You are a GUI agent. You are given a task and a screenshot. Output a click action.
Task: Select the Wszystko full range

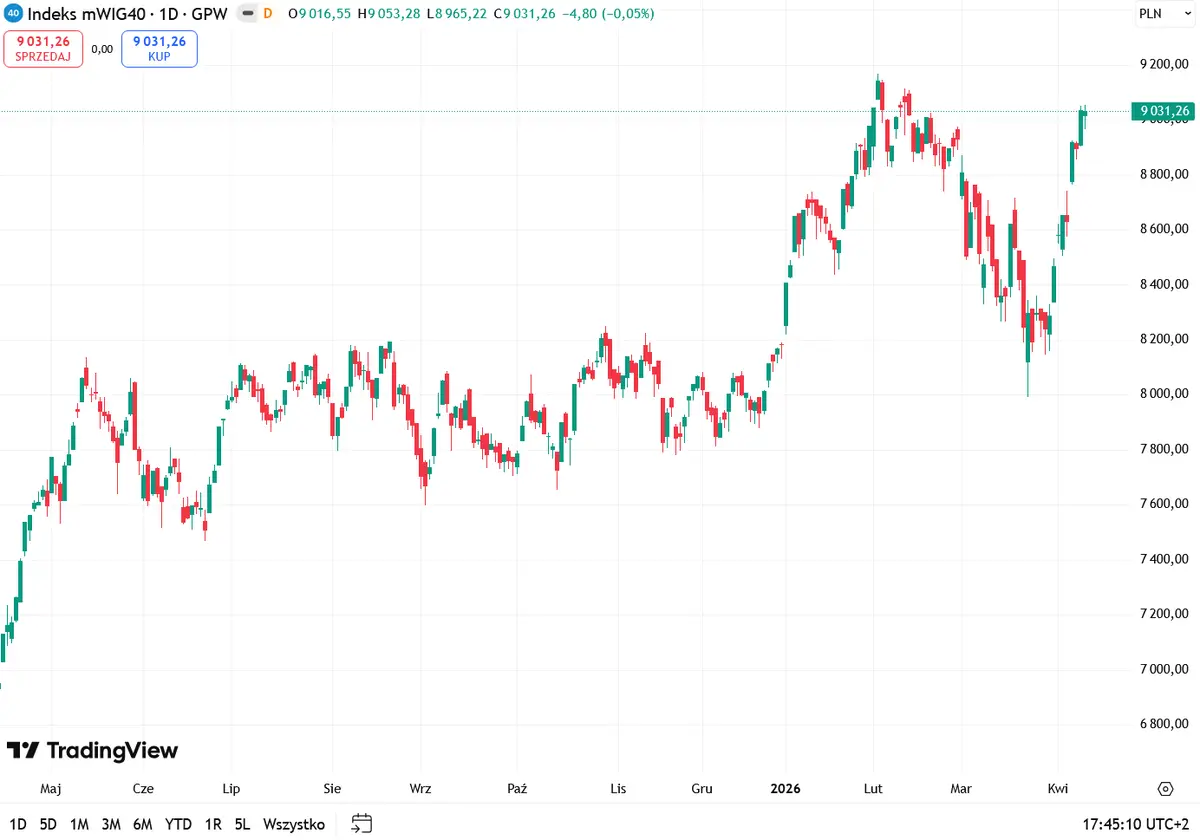click(294, 825)
